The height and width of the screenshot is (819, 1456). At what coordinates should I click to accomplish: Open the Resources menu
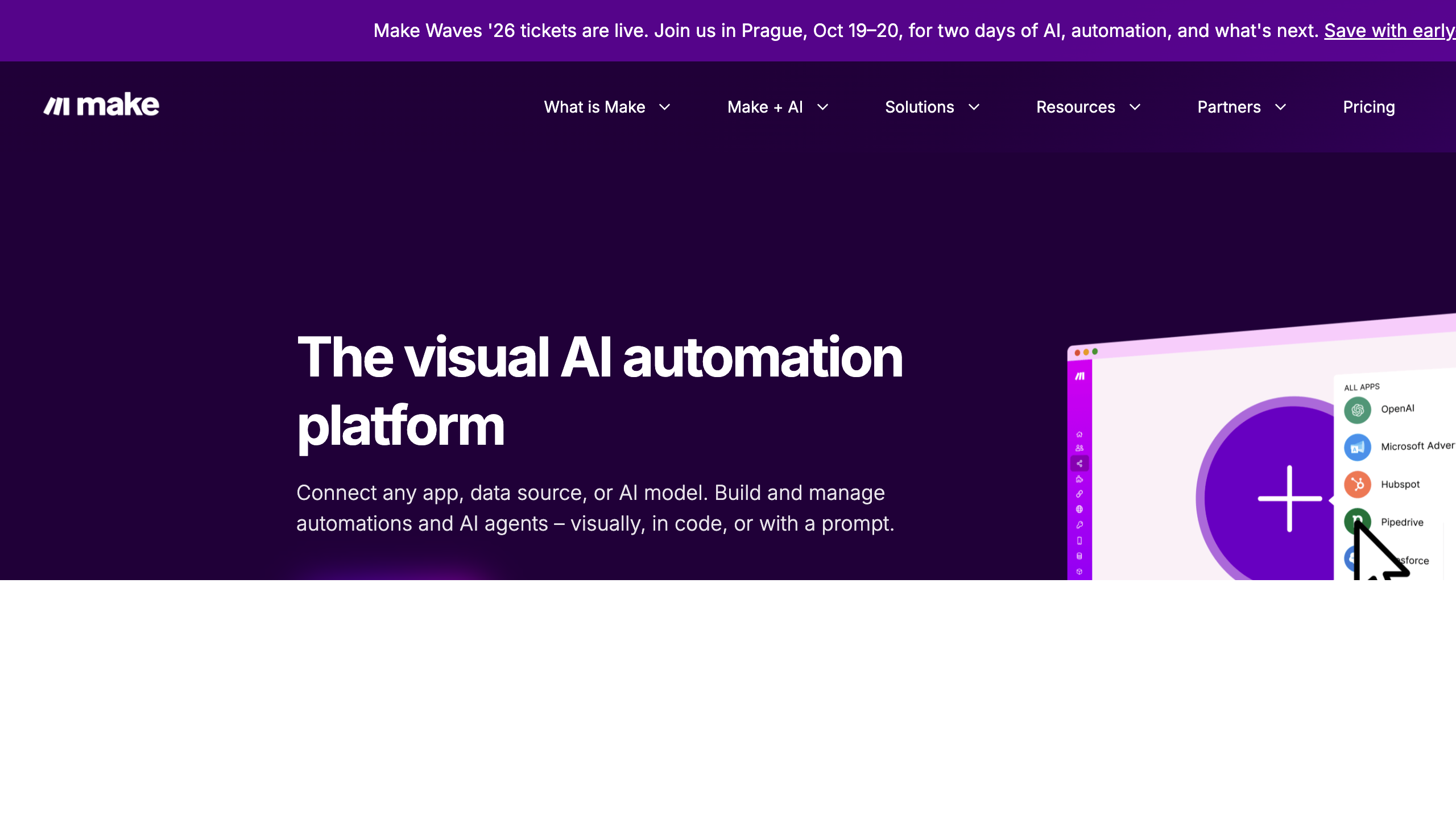pos(1076,107)
